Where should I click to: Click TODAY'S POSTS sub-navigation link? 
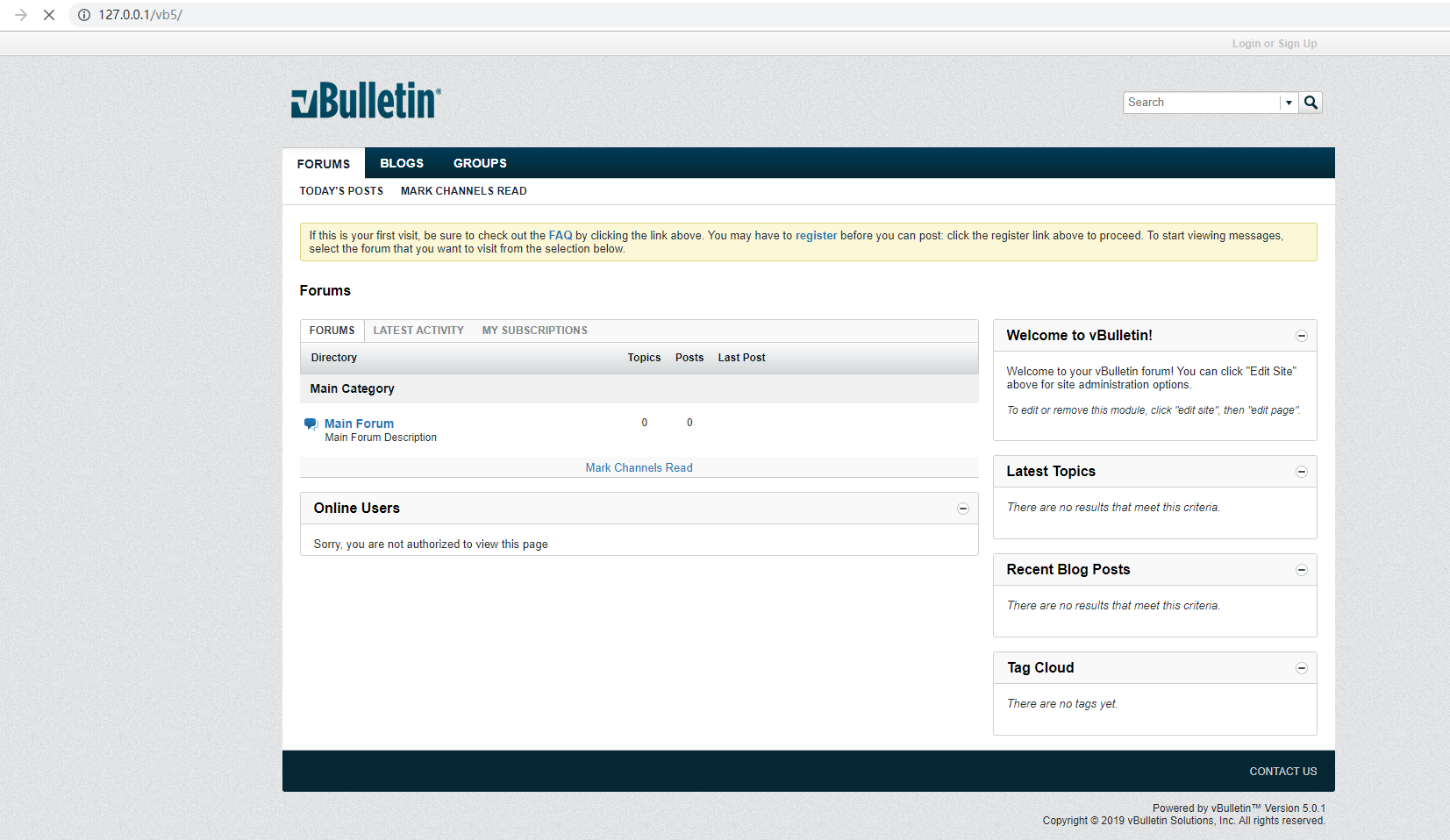pos(341,191)
